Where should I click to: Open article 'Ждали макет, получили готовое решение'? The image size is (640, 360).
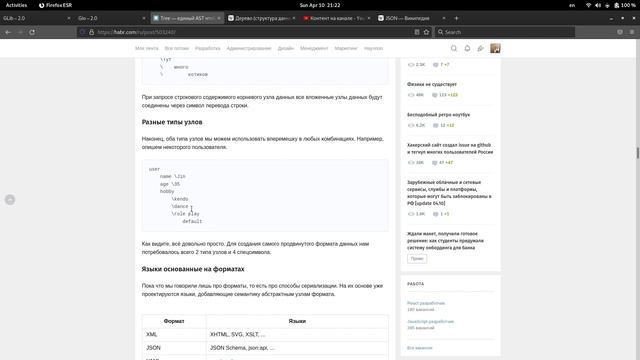445,240
